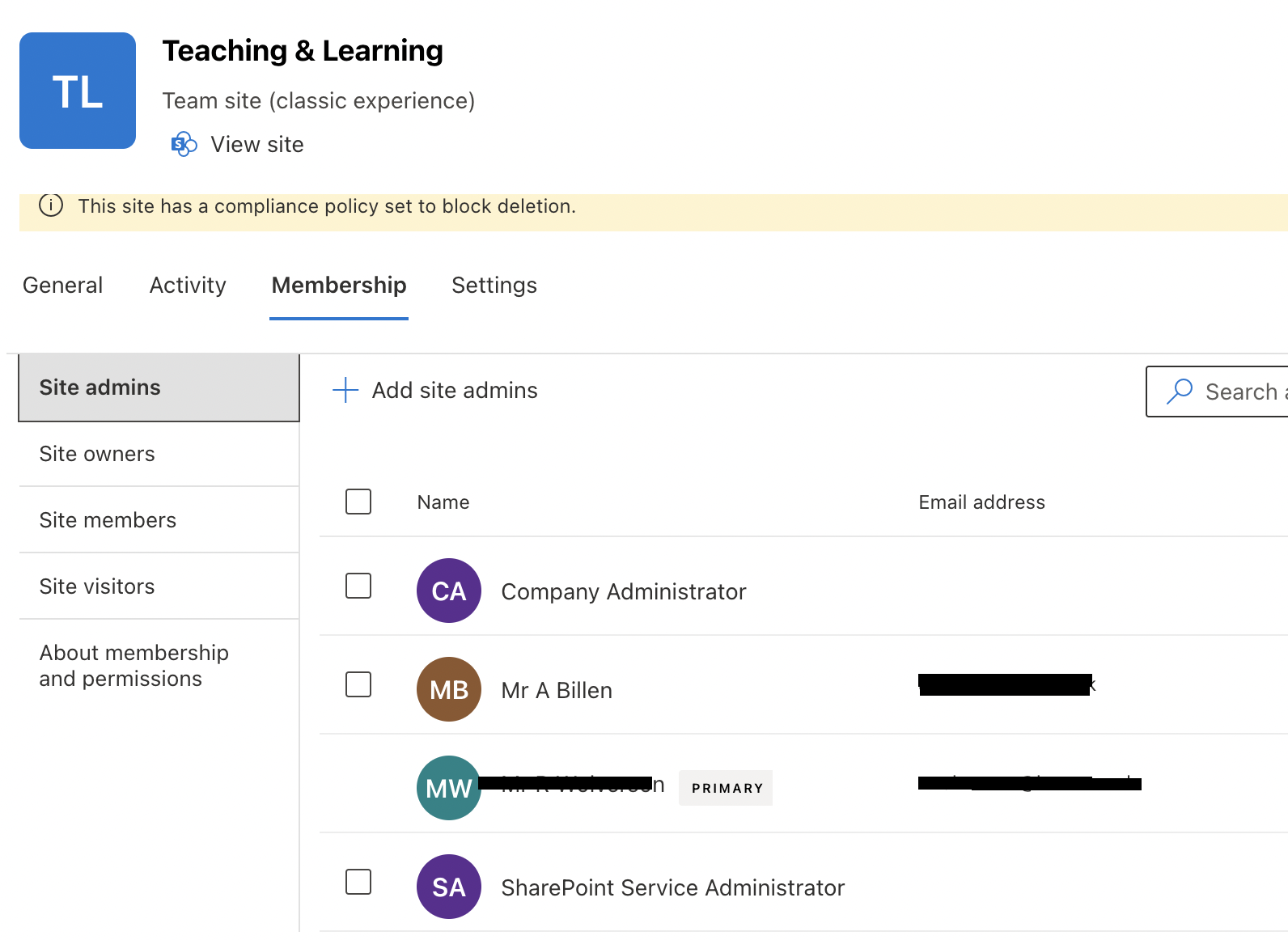Viewport: 1288px width, 940px height.
Task: Click the info icon in the compliance banner
Action: (51, 205)
